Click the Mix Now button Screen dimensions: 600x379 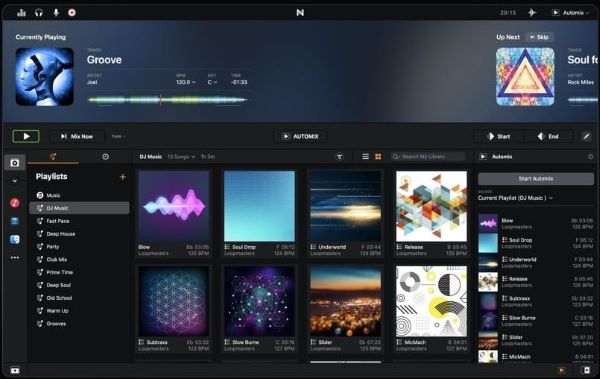pos(77,136)
